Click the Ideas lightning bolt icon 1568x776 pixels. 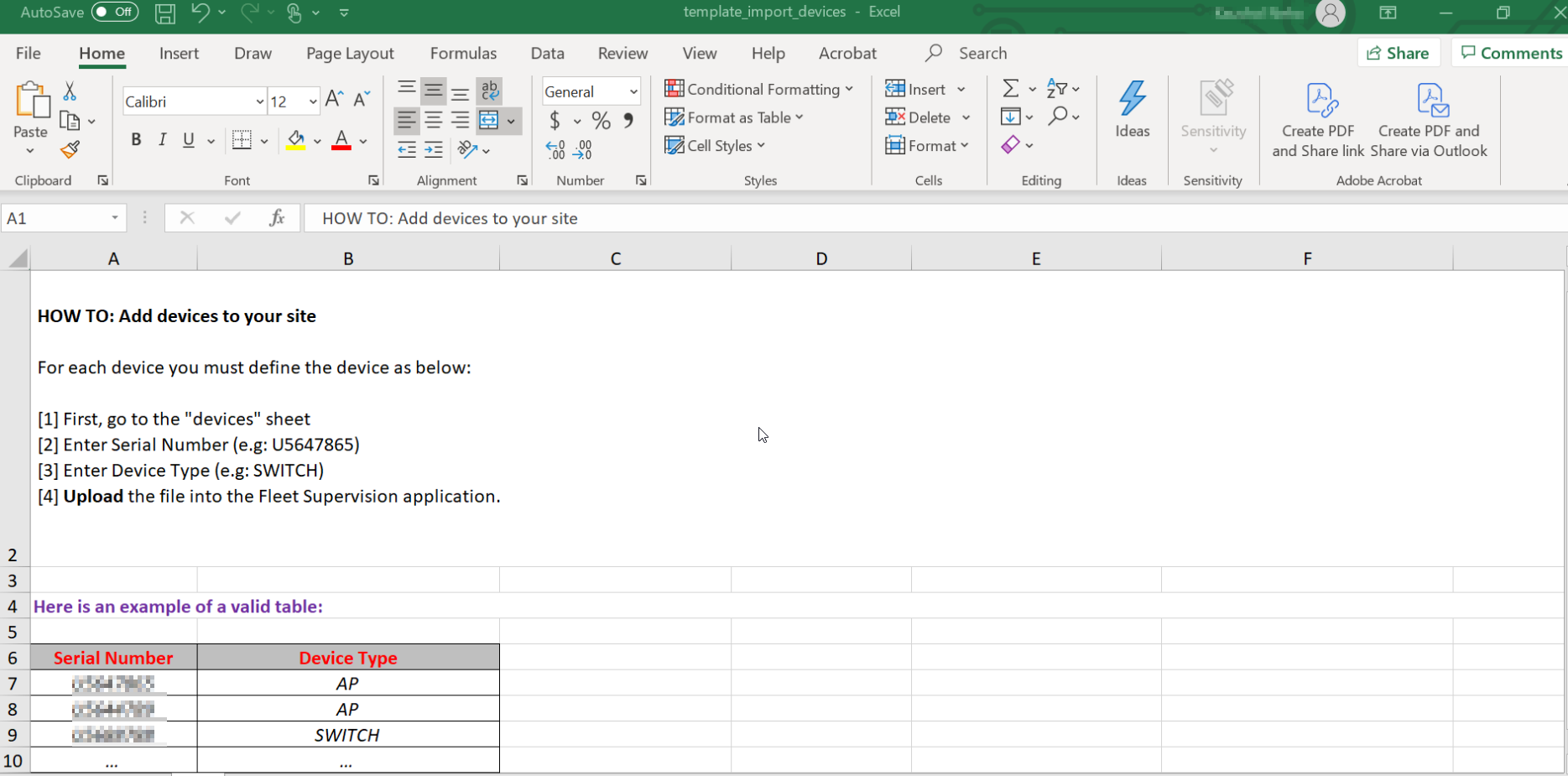[1132, 99]
